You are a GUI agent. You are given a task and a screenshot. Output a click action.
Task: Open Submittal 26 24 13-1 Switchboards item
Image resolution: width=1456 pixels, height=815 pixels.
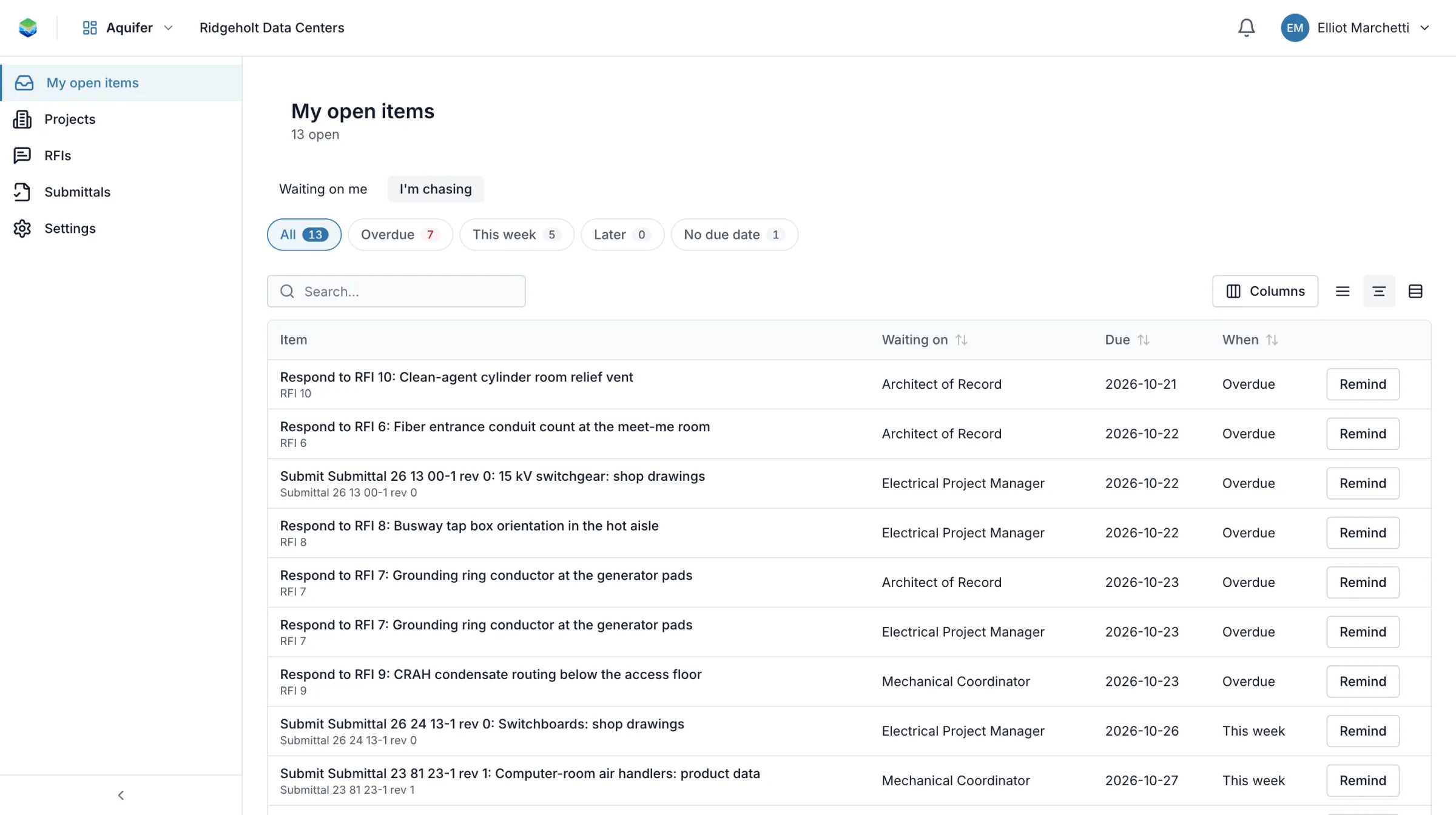[x=482, y=724]
